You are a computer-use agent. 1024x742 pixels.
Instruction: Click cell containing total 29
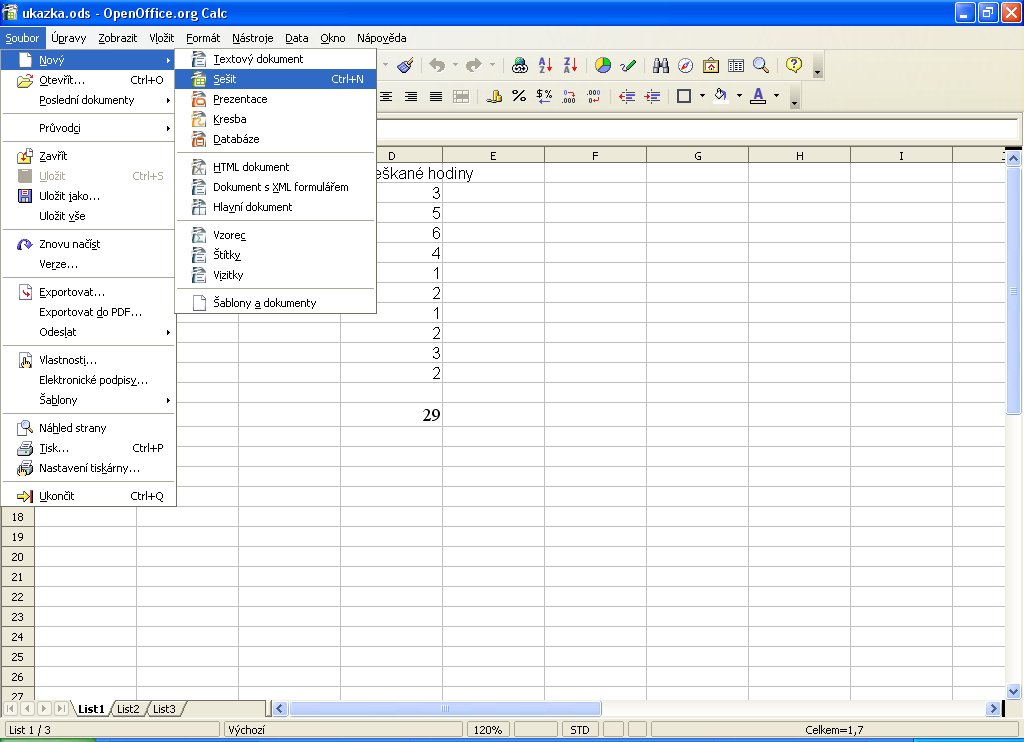pyautogui.click(x=391, y=415)
